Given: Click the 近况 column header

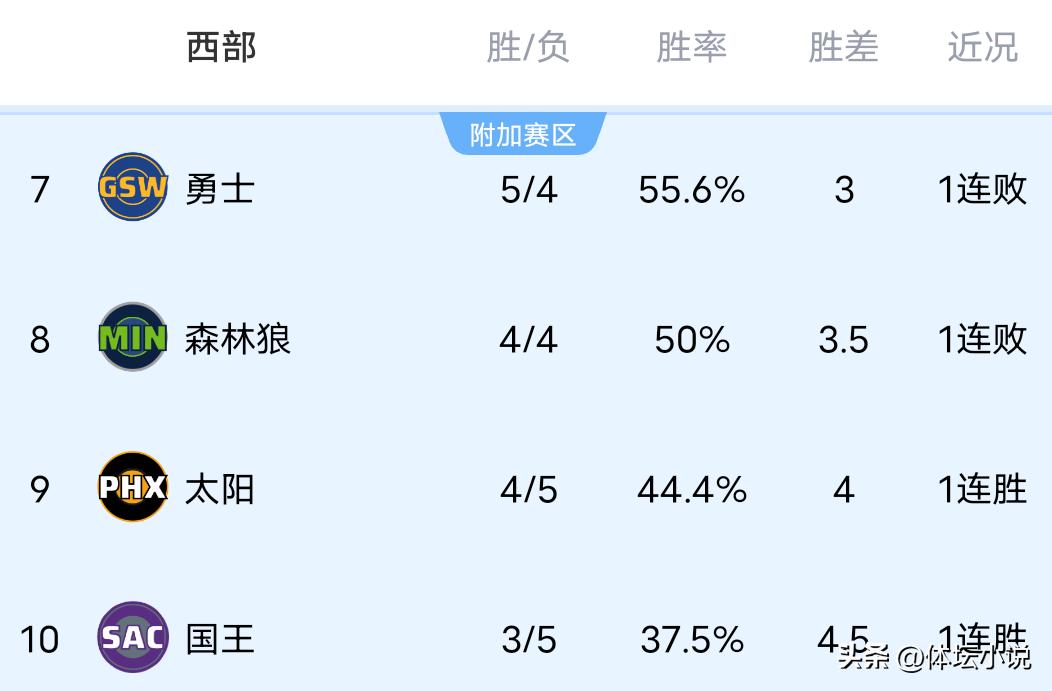Looking at the screenshot, I should tap(982, 47).
